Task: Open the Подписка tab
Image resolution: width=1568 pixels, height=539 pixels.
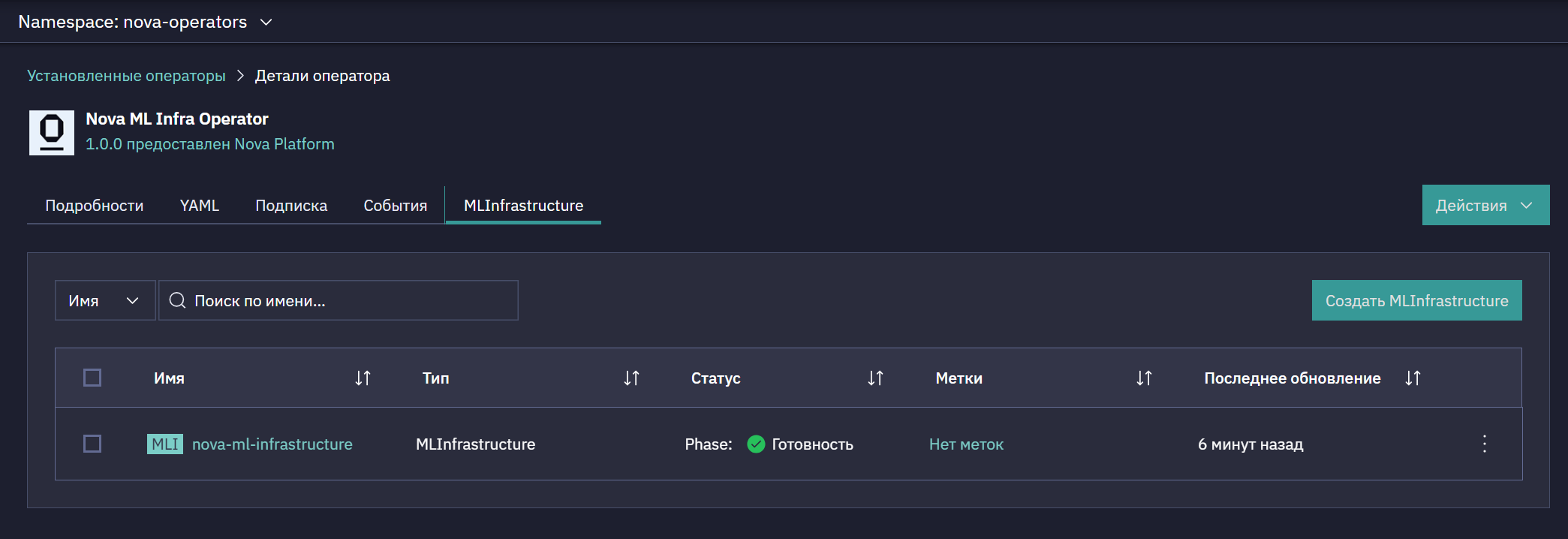Action: pyautogui.click(x=291, y=205)
